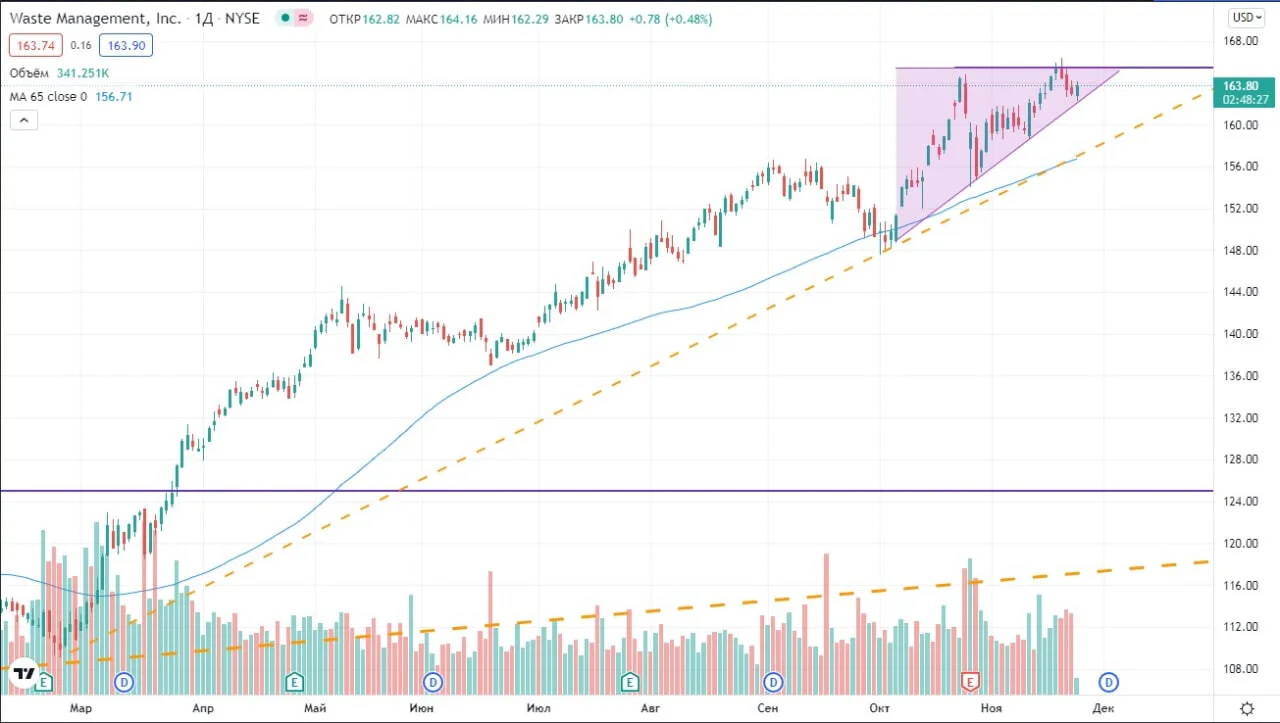Click the Май label on time axis
Image resolution: width=1280 pixels, height=723 pixels.
point(316,709)
